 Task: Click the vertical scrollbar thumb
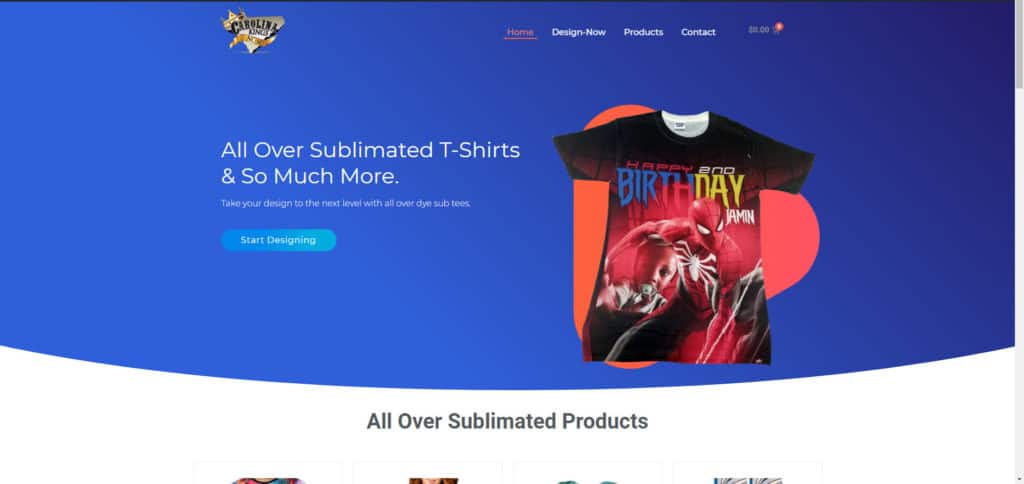pyautogui.click(x=1019, y=44)
